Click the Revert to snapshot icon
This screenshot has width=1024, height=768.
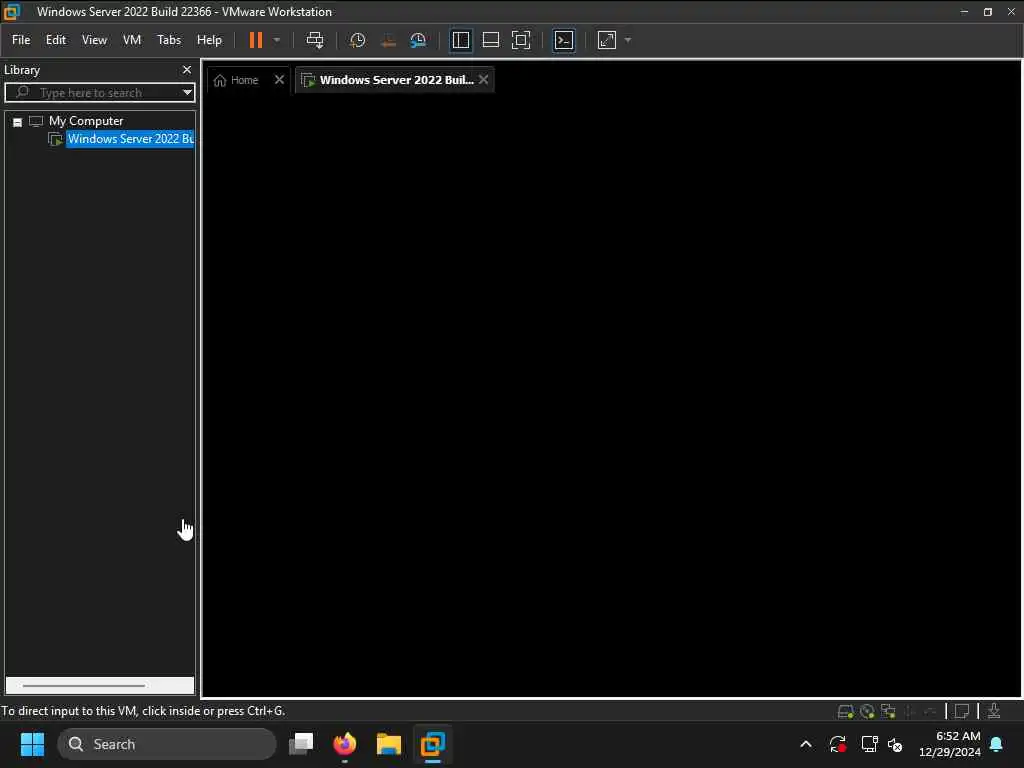388,40
